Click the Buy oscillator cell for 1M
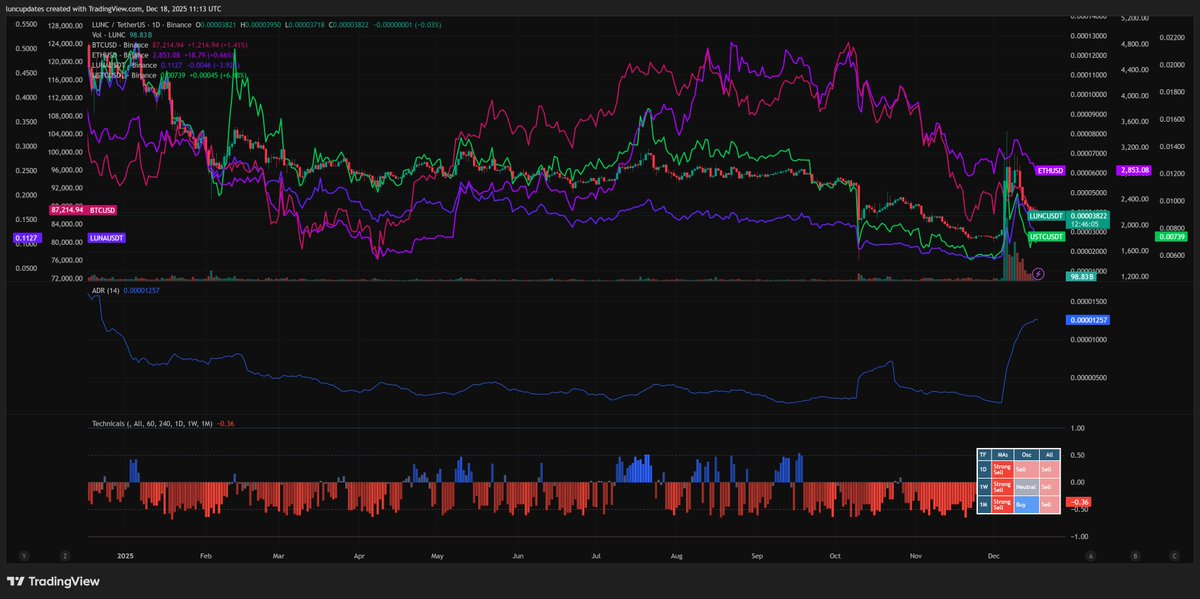Screen dimensions: 1200x599 coord(1027,505)
